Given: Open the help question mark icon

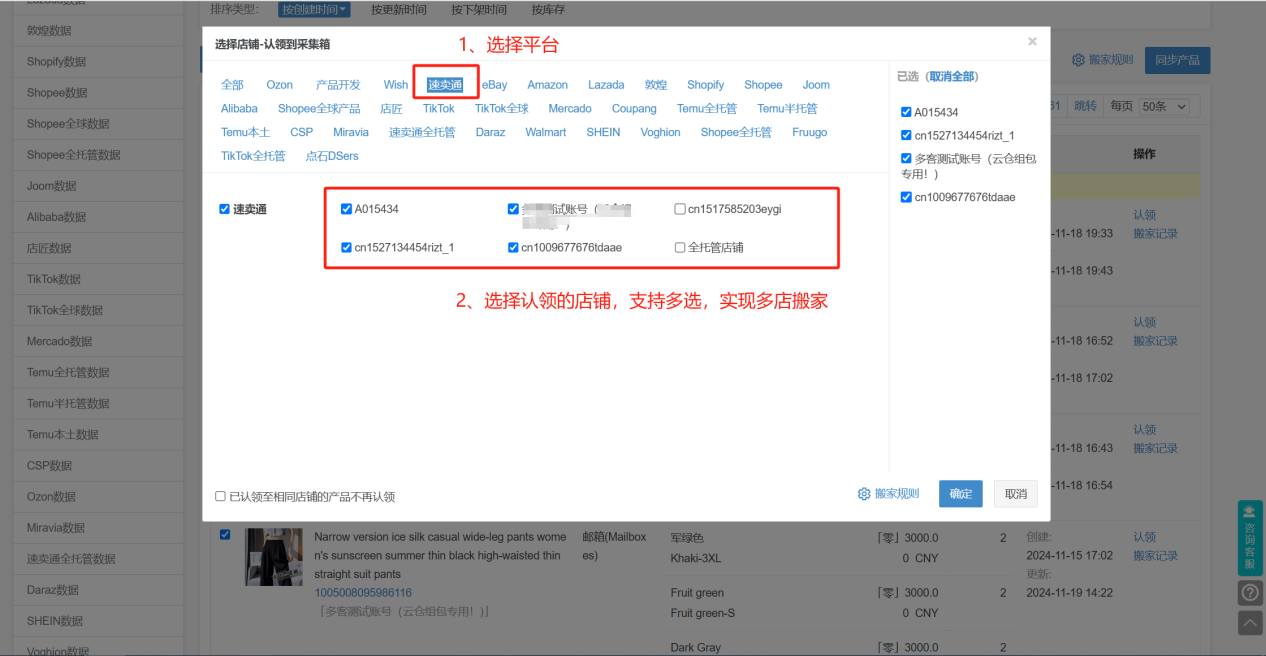Looking at the screenshot, I should point(1250,593).
